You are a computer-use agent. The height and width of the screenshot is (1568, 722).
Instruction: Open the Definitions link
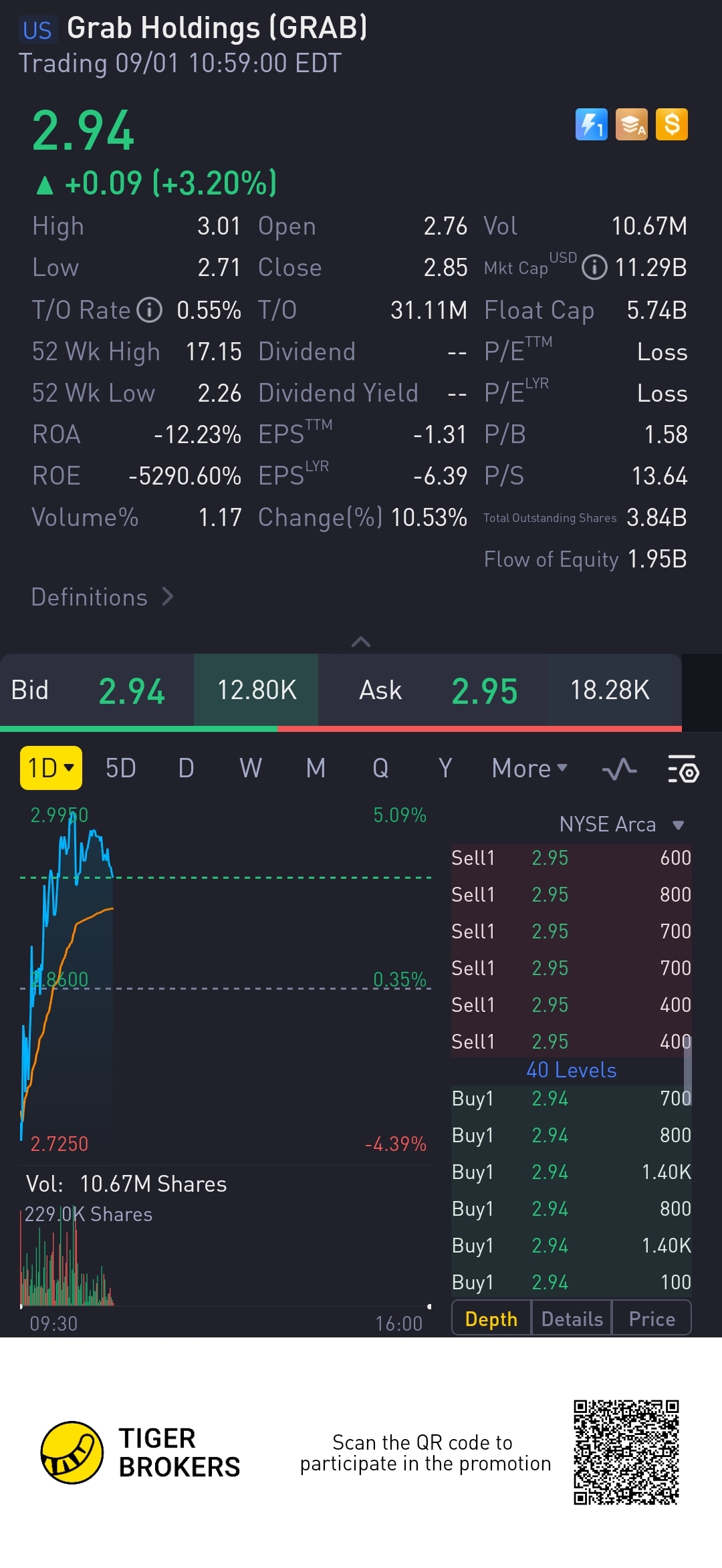coord(102,597)
